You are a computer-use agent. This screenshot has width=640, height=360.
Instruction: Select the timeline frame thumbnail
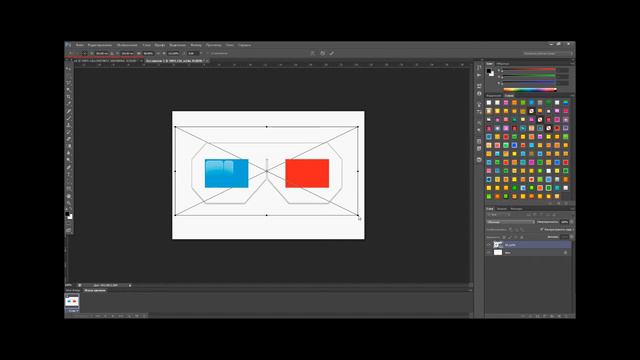pos(72,301)
